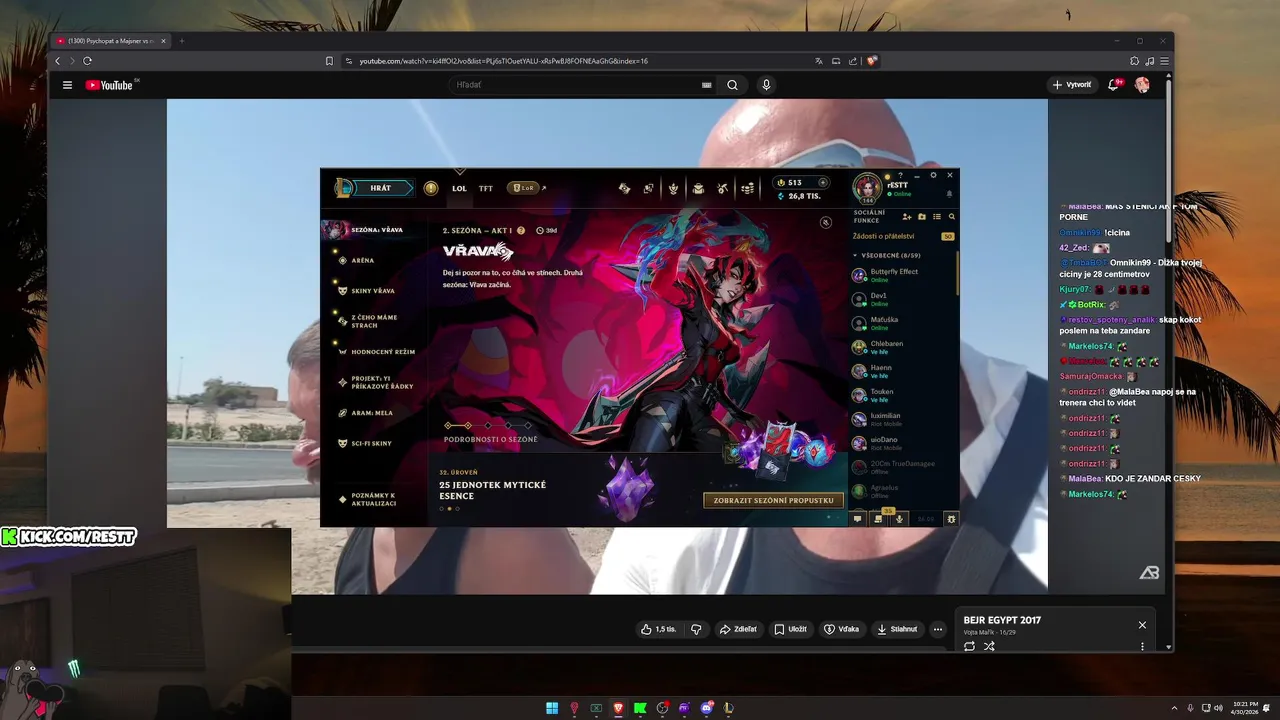The width and height of the screenshot is (1280, 720).
Task: Open Kick app from taskbar
Action: [x=640, y=708]
